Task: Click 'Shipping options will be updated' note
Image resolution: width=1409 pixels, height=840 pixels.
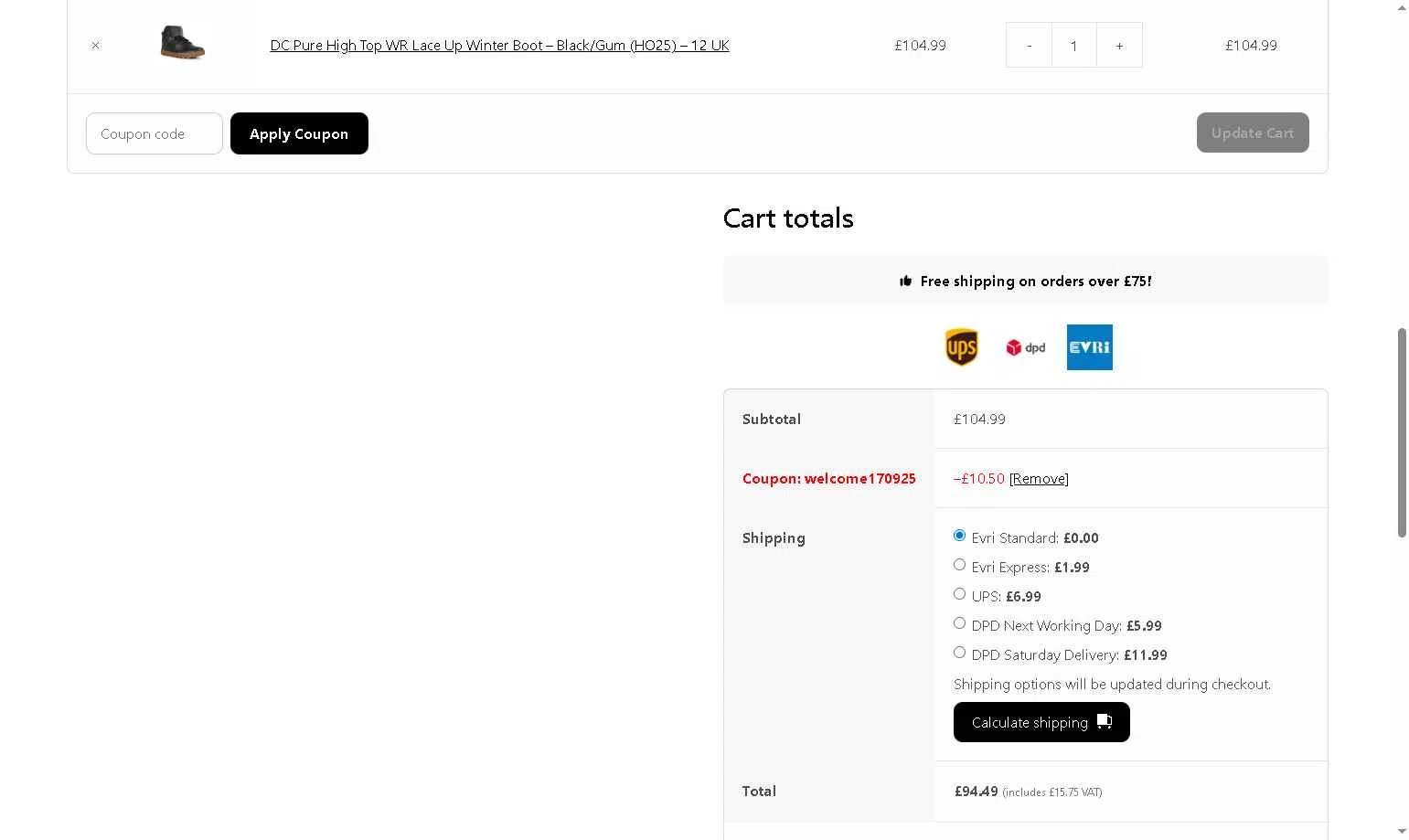Action: coord(1112,684)
